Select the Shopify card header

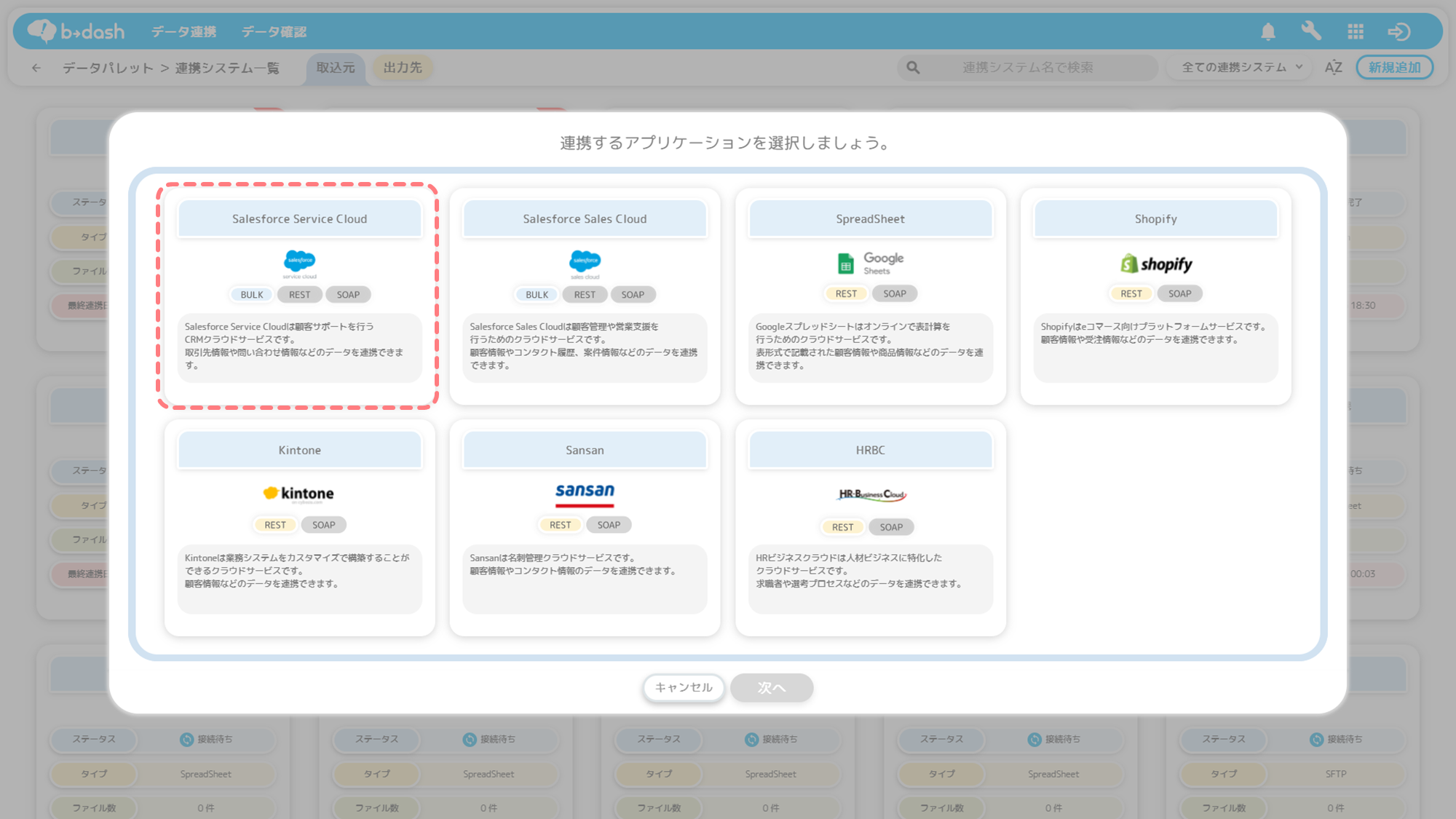(1156, 218)
